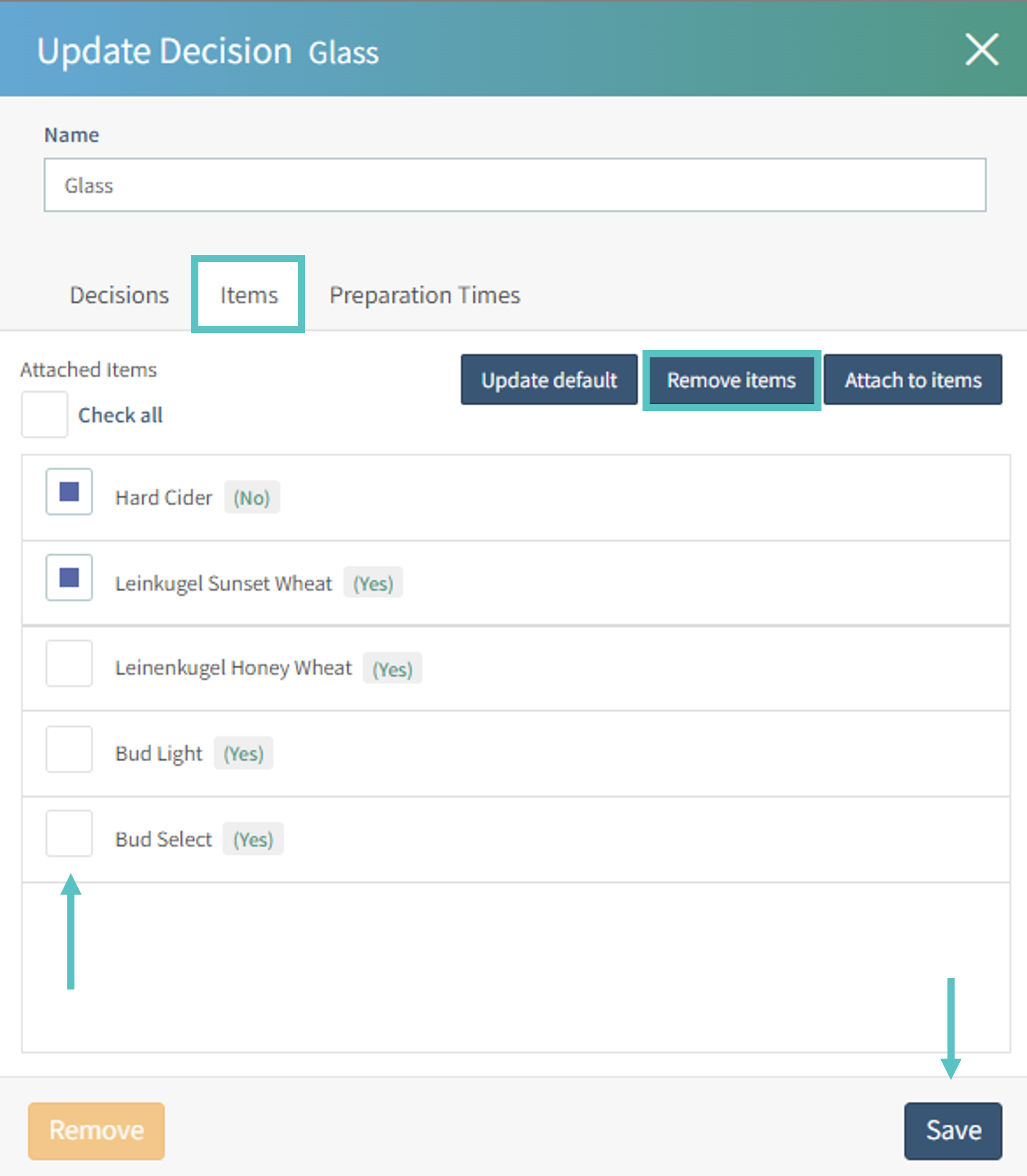
Task: Click Attach to items button
Action: click(913, 380)
